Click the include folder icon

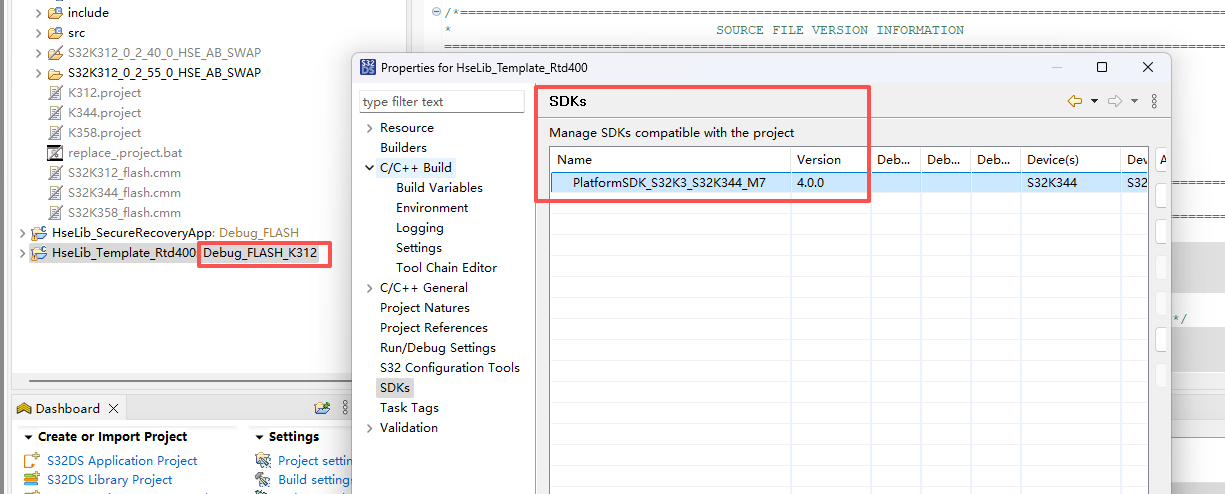pos(55,13)
